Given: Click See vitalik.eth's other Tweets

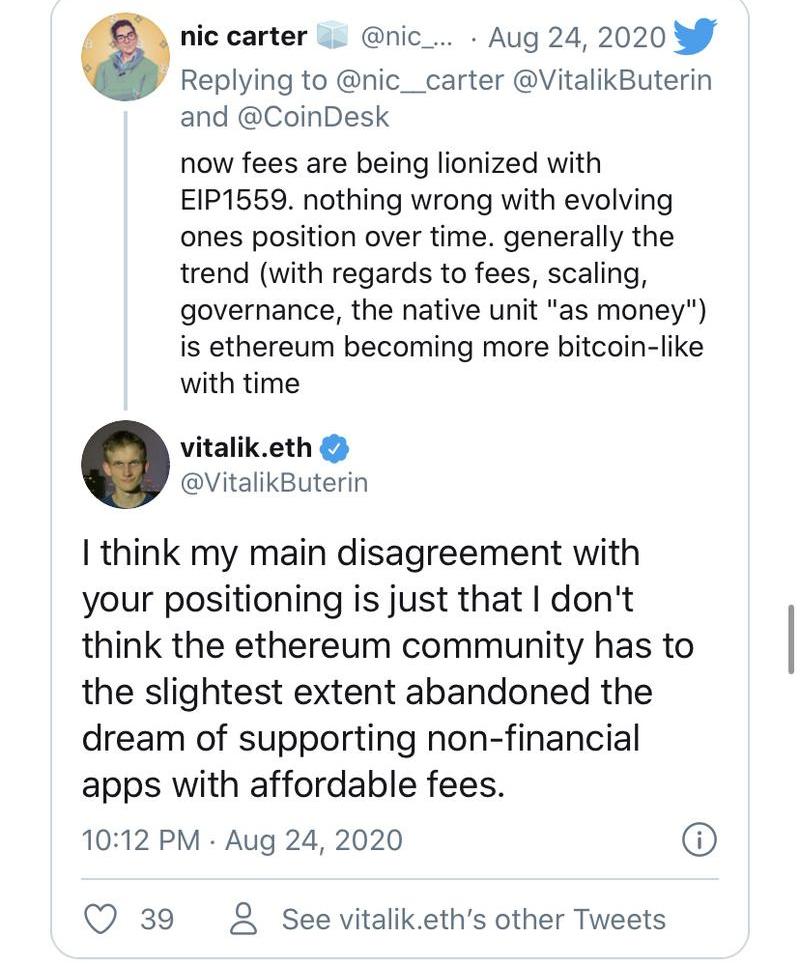Looking at the screenshot, I should tap(473, 920).
